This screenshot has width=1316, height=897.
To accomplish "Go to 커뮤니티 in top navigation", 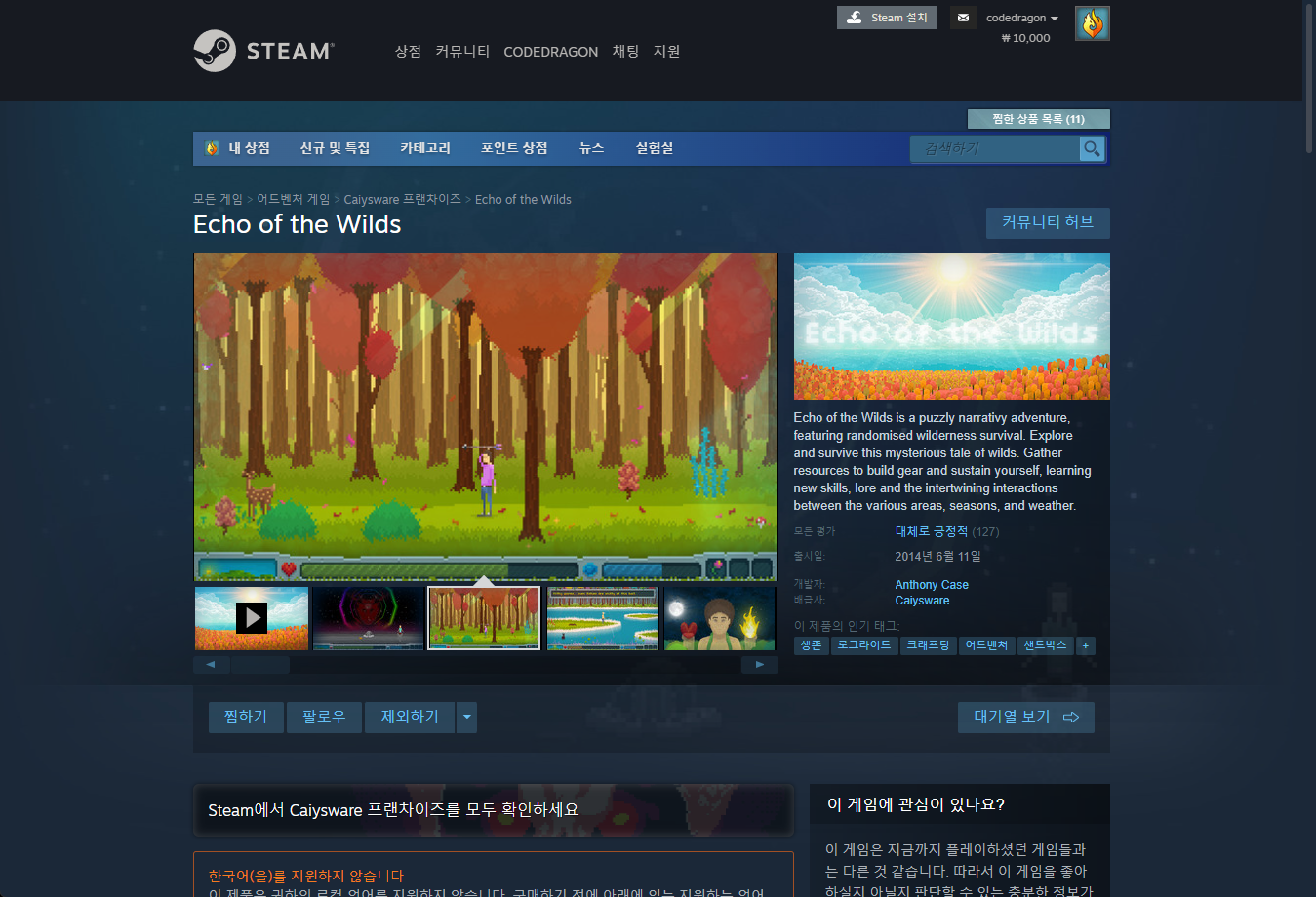I will coord(462,51).
